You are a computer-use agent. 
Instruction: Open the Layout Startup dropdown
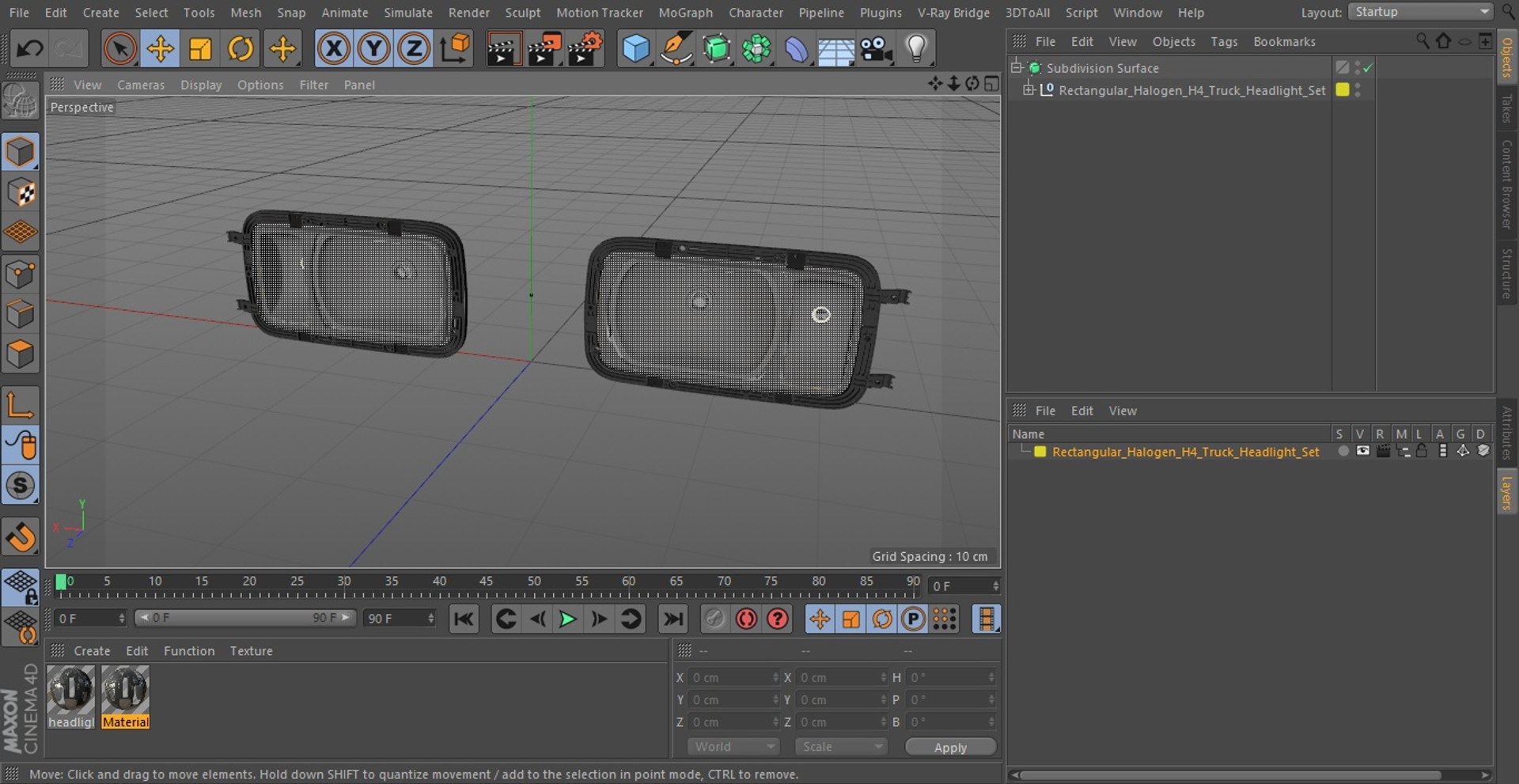[x=1421, y=12]
